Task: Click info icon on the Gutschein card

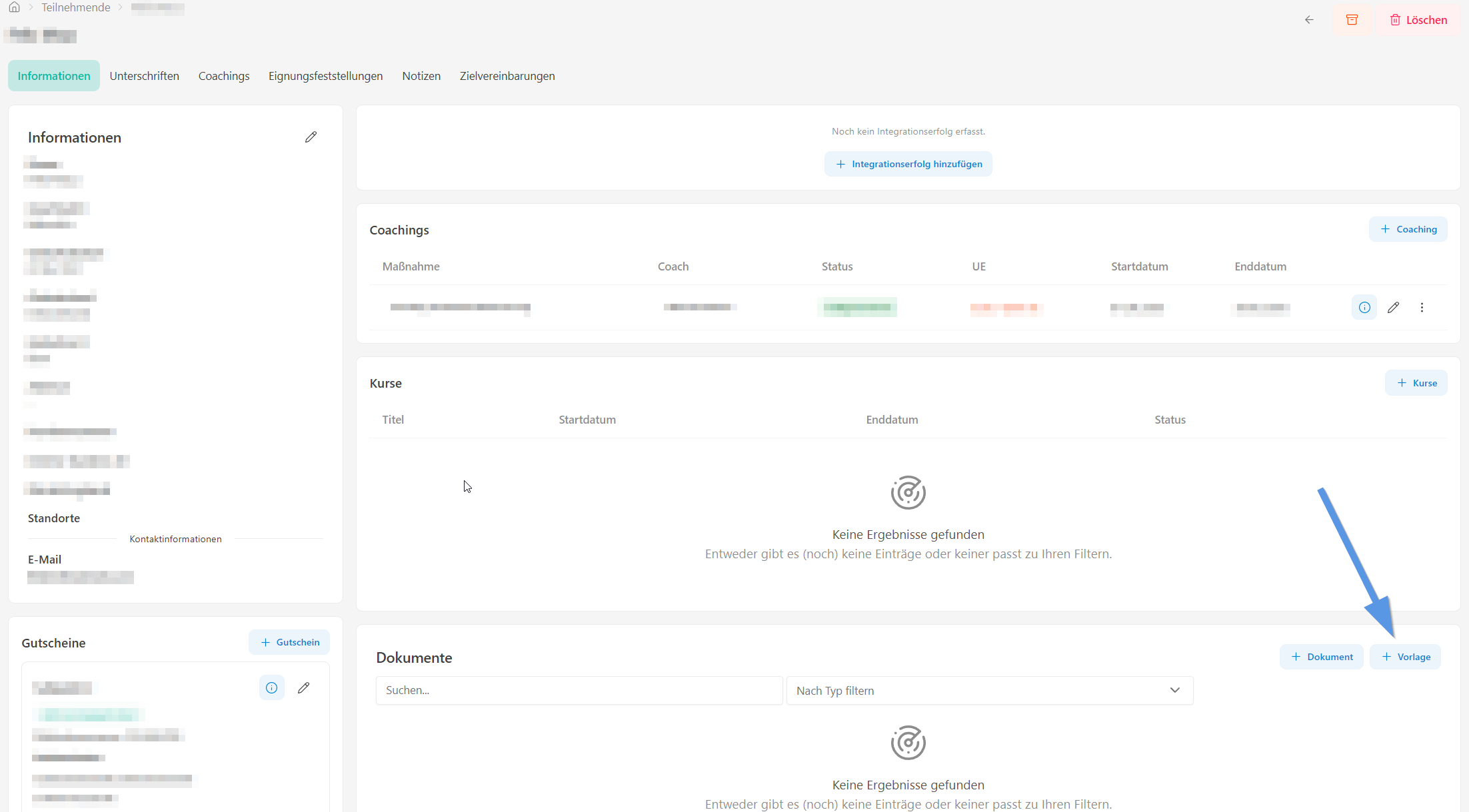Action: coord(272,688)
